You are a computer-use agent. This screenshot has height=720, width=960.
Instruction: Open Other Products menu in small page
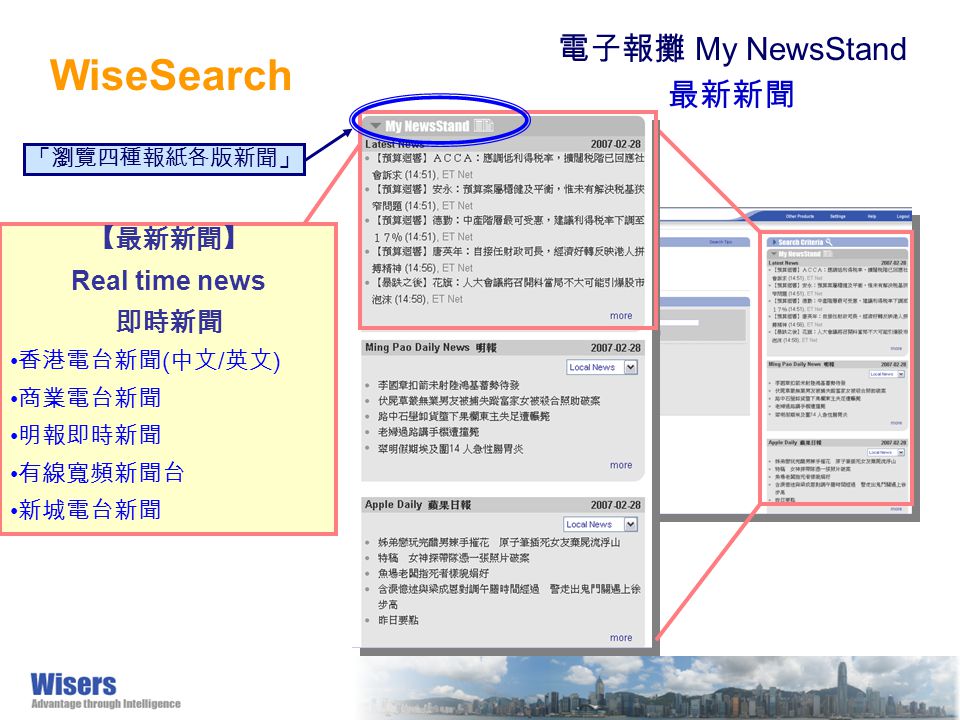pos(800,216)
